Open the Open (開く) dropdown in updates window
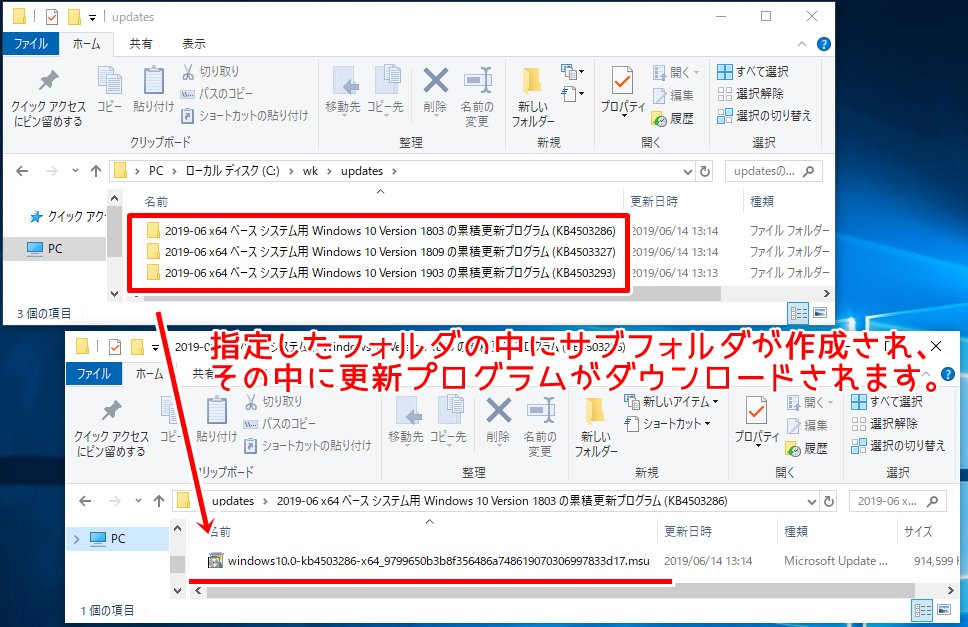Image resolution: width=968 pixels, height=627 pixels. point(676,72)
